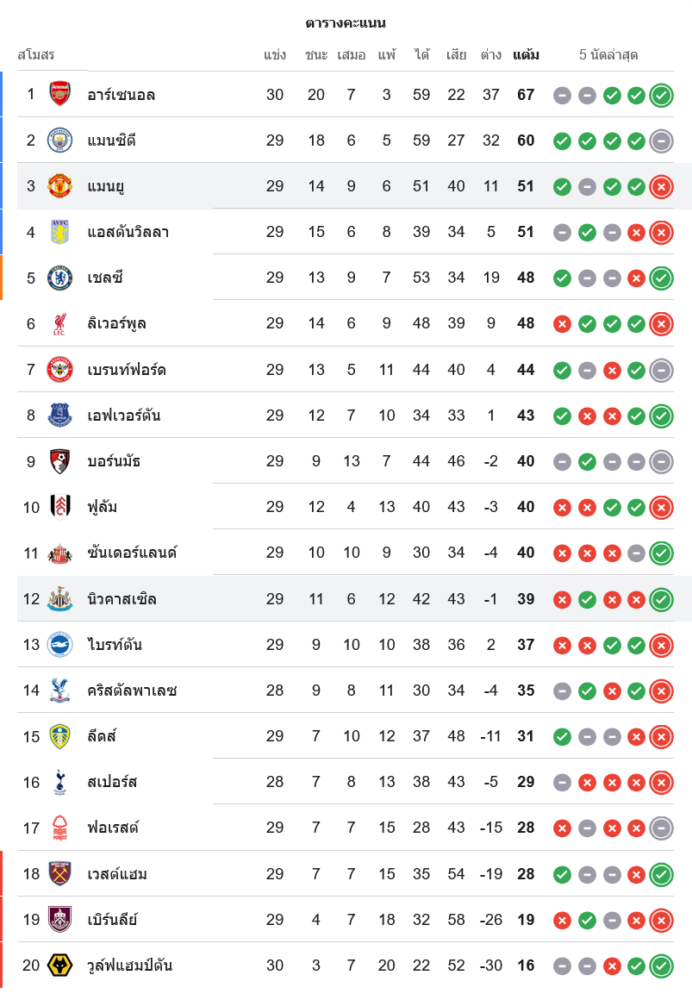Click the ตารางคะแนน table title
This screenshot has height=1000, width=692.
(346, 22)
